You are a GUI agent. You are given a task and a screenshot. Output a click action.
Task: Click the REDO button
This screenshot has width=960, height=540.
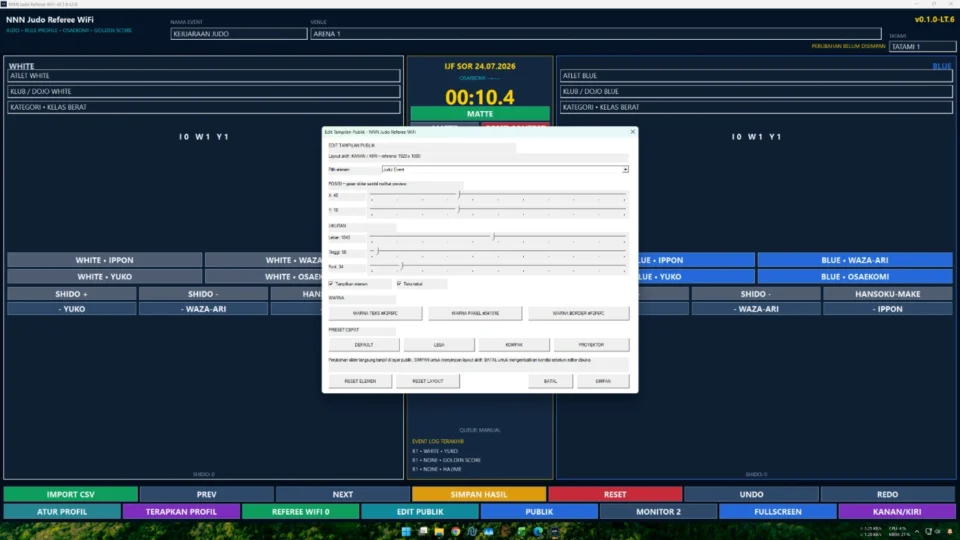(888, 494)
